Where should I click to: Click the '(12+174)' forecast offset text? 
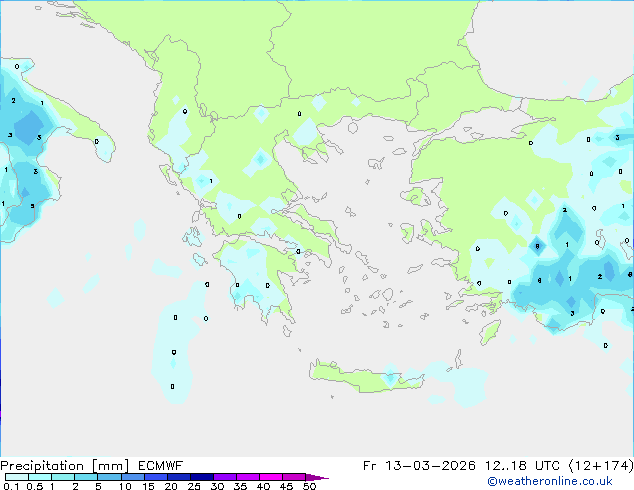click(x=601, y=466)
